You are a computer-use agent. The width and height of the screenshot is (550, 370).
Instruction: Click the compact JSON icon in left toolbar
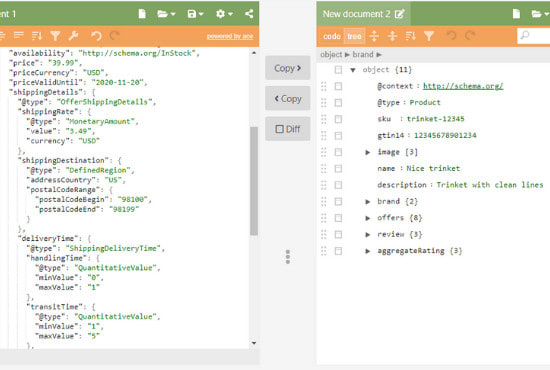18,35
